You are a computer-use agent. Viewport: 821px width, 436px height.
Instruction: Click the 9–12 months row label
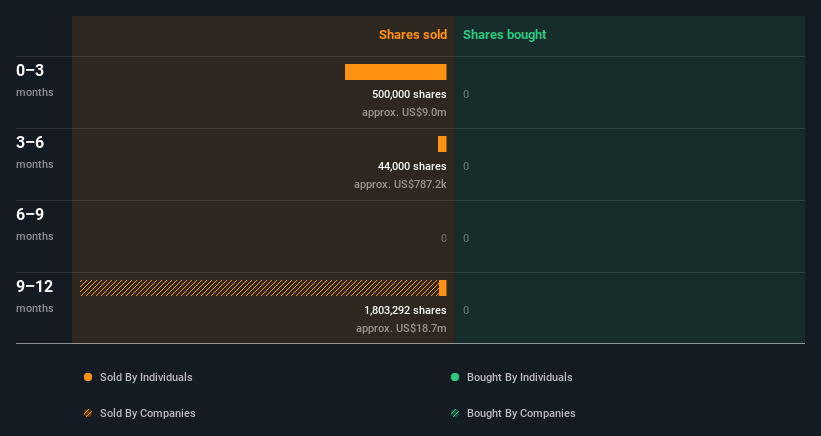pos(35,296)
